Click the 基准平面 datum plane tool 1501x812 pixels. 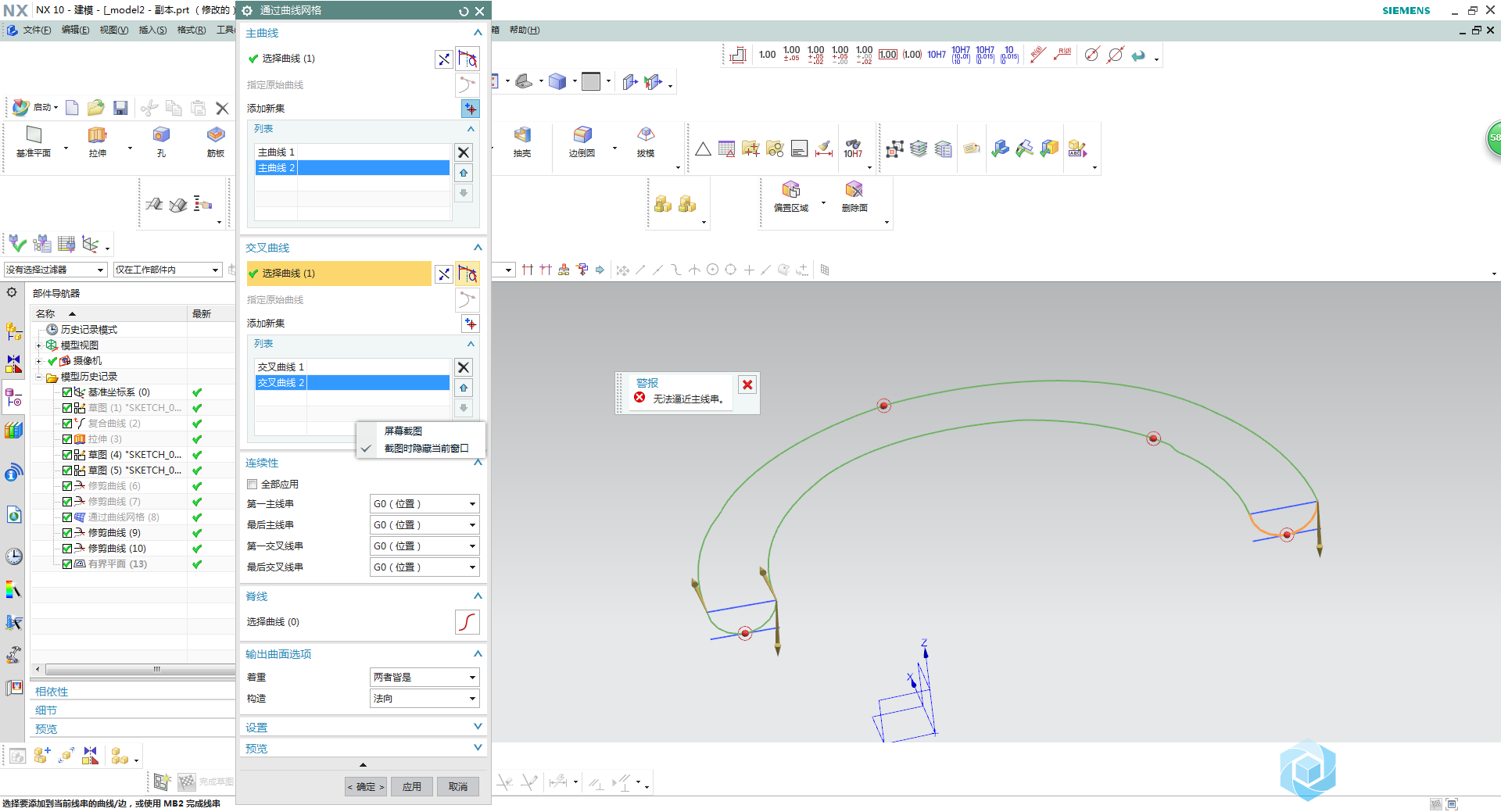coord(34,141)
